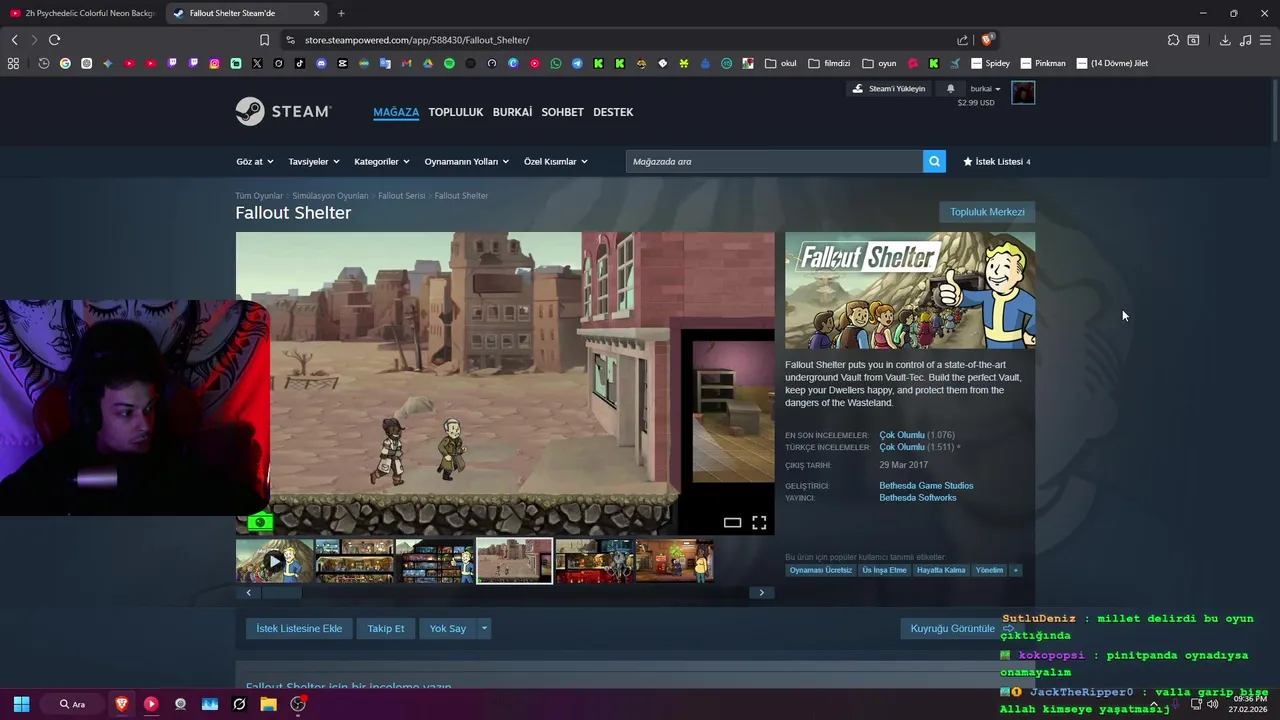Click the Yok Say button
This screenshot has height=720, width=1280.
(448, 628)
